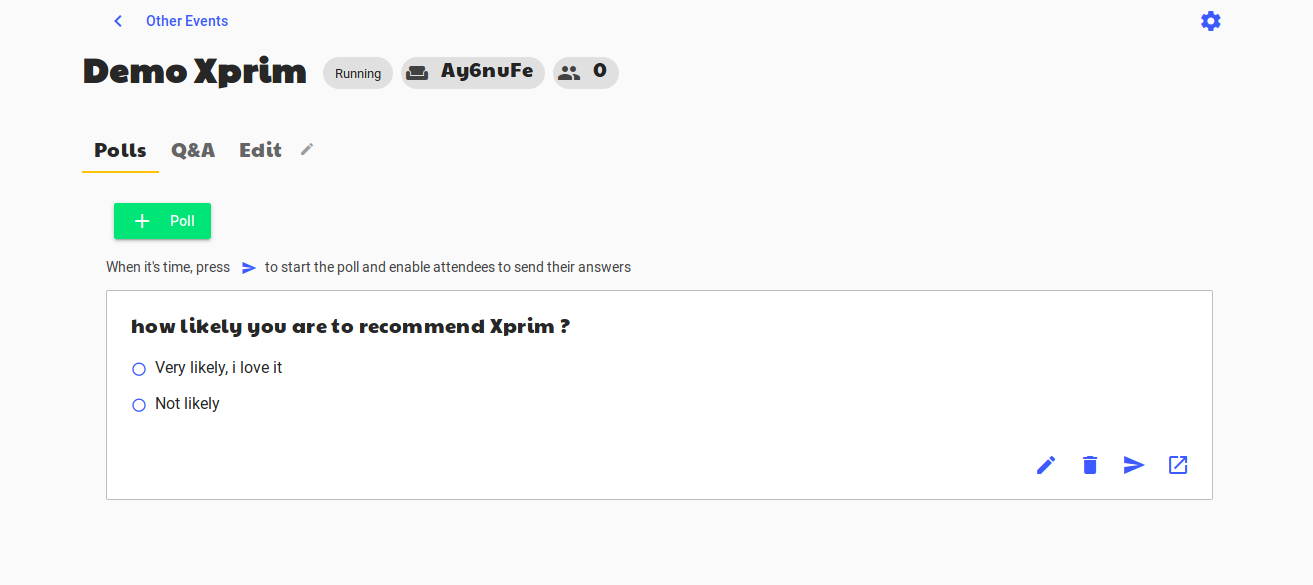This screenshot has width=1313, height=585.
Task: Click the back chevron arrow
Action: [x=118, y=21]
